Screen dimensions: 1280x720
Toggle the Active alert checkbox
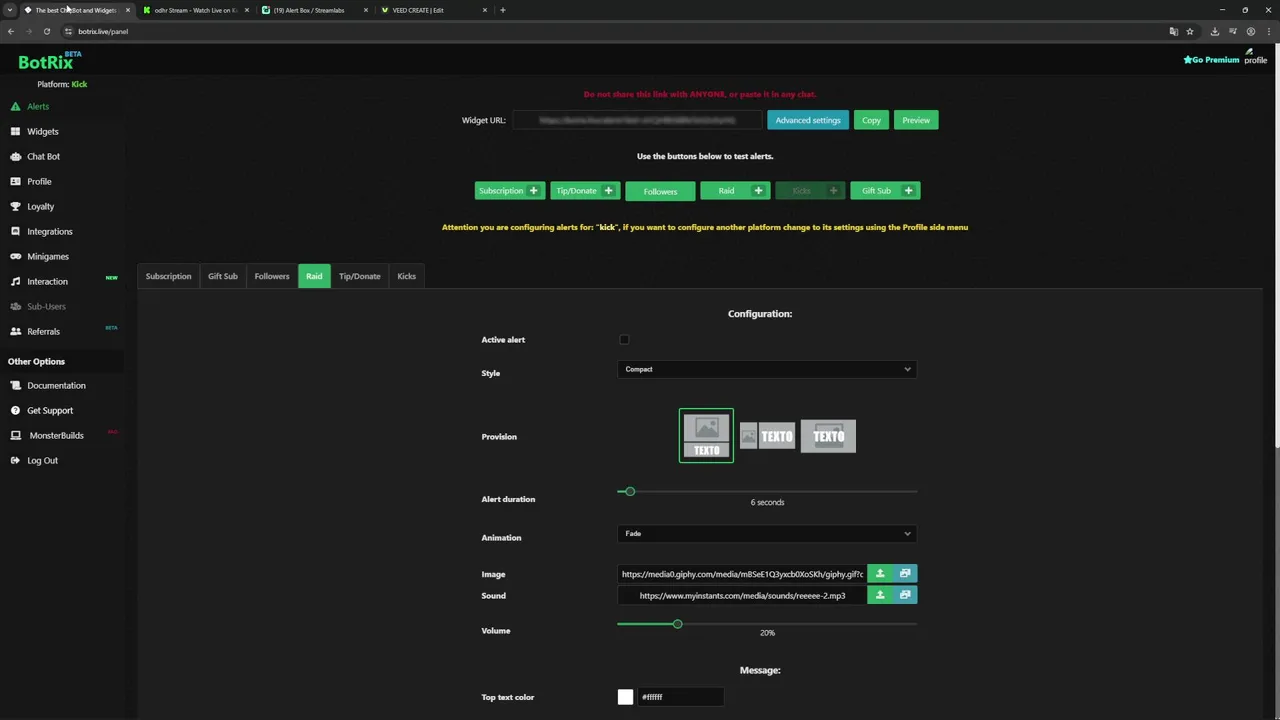[624, 340]
